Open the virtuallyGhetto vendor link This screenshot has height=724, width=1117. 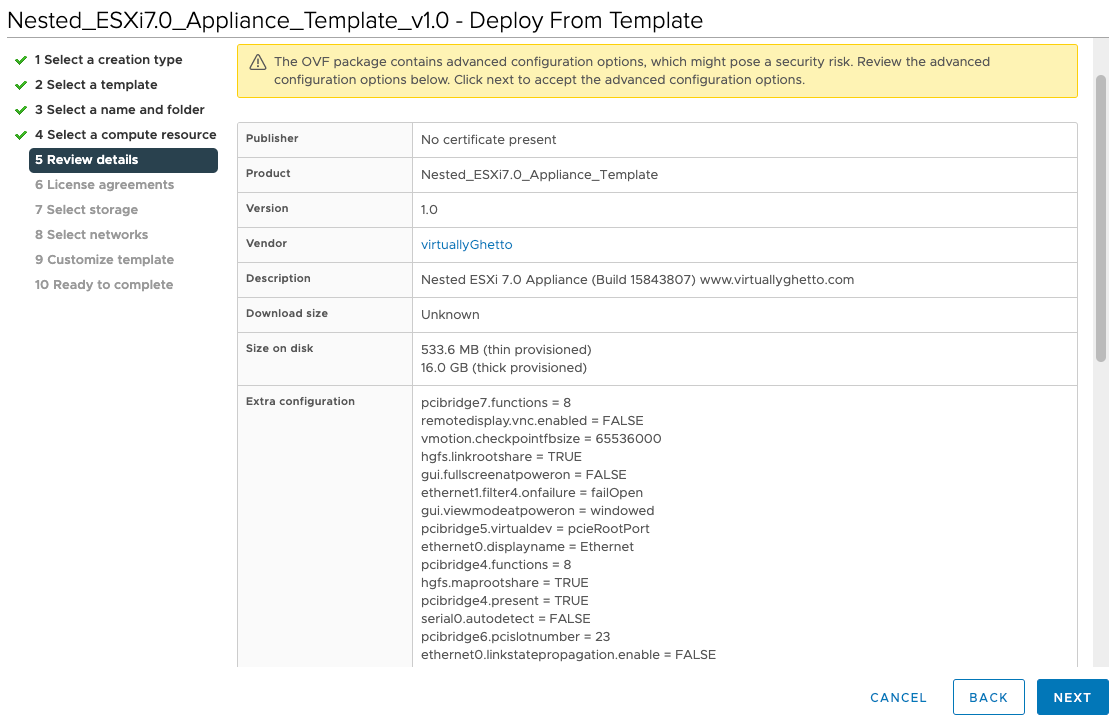(x=466, y=244)
